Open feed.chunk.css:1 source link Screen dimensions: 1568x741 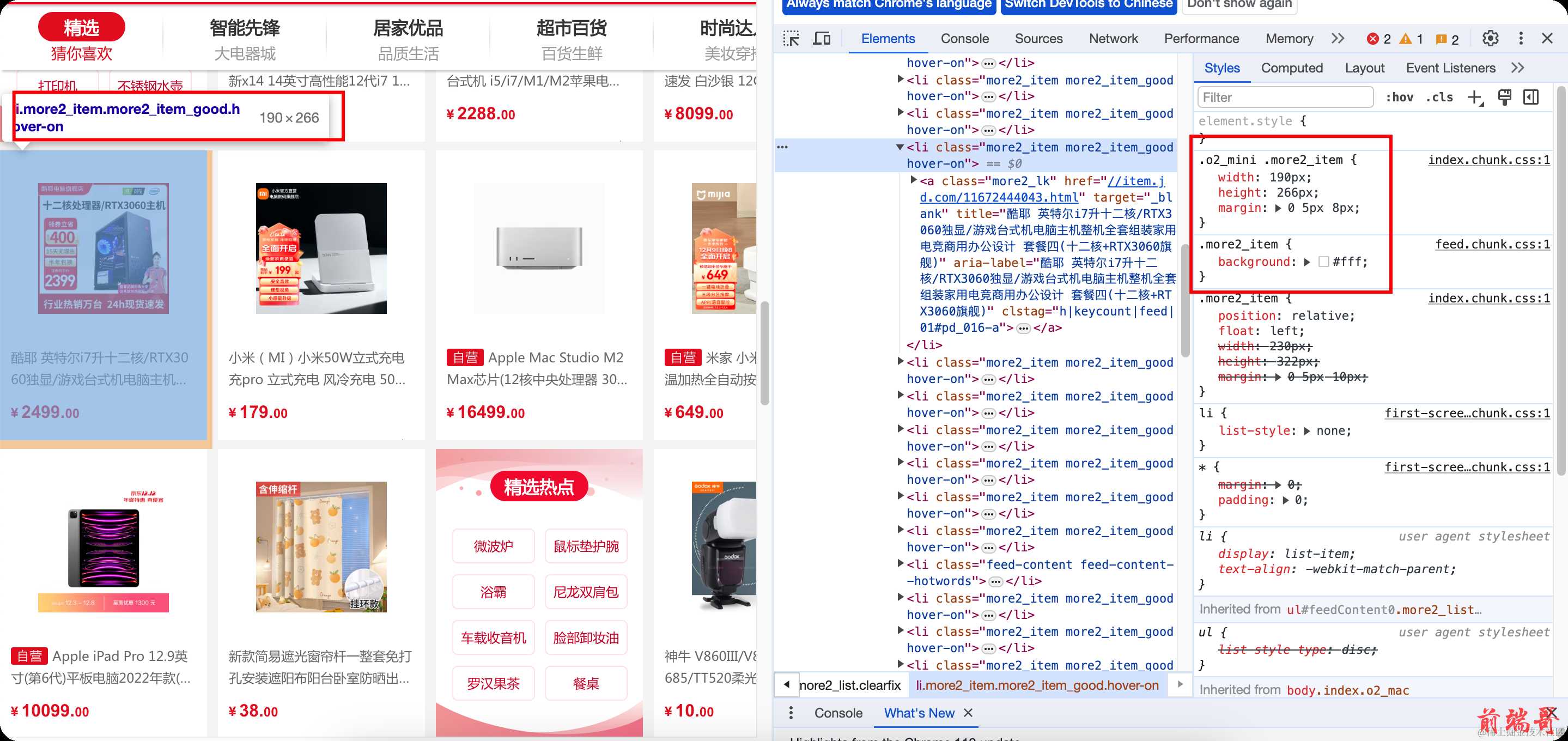tap(1492, 245)
